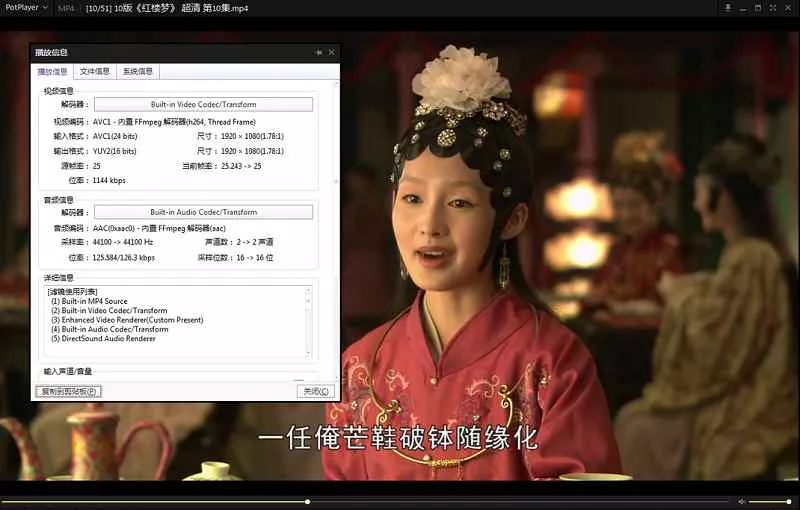This screenshot has height=510, width=800.
Task: Pin the playback info dialog
Action: [318, 52]
